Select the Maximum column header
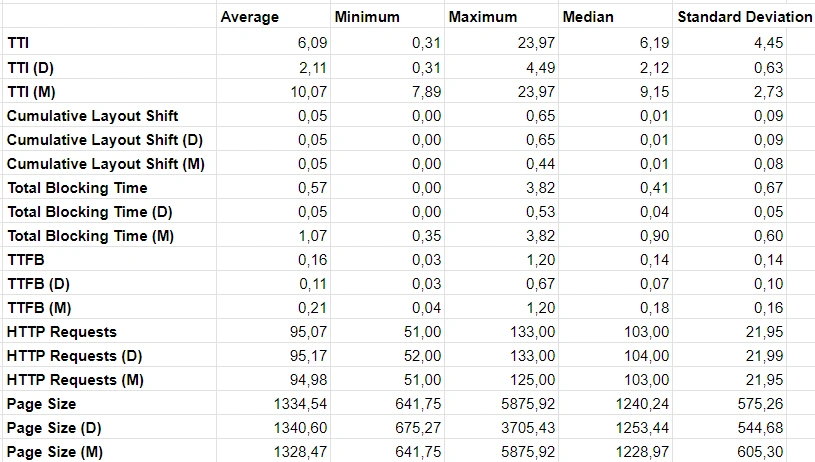Screen dimensions: 815x462 [x=483, y=17]
